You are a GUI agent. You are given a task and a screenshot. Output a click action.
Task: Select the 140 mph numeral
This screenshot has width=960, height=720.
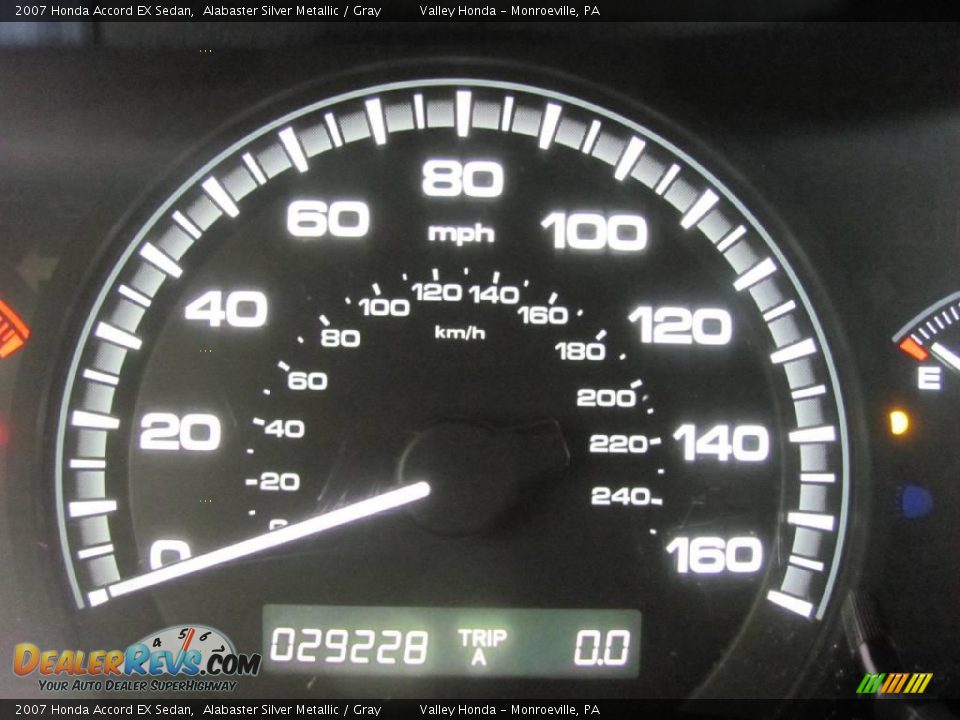(721, 443)
